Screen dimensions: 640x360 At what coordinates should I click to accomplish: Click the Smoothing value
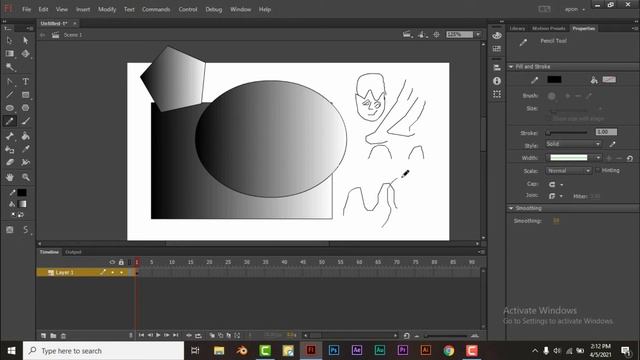pyautogui.click(x=556, y=221)
